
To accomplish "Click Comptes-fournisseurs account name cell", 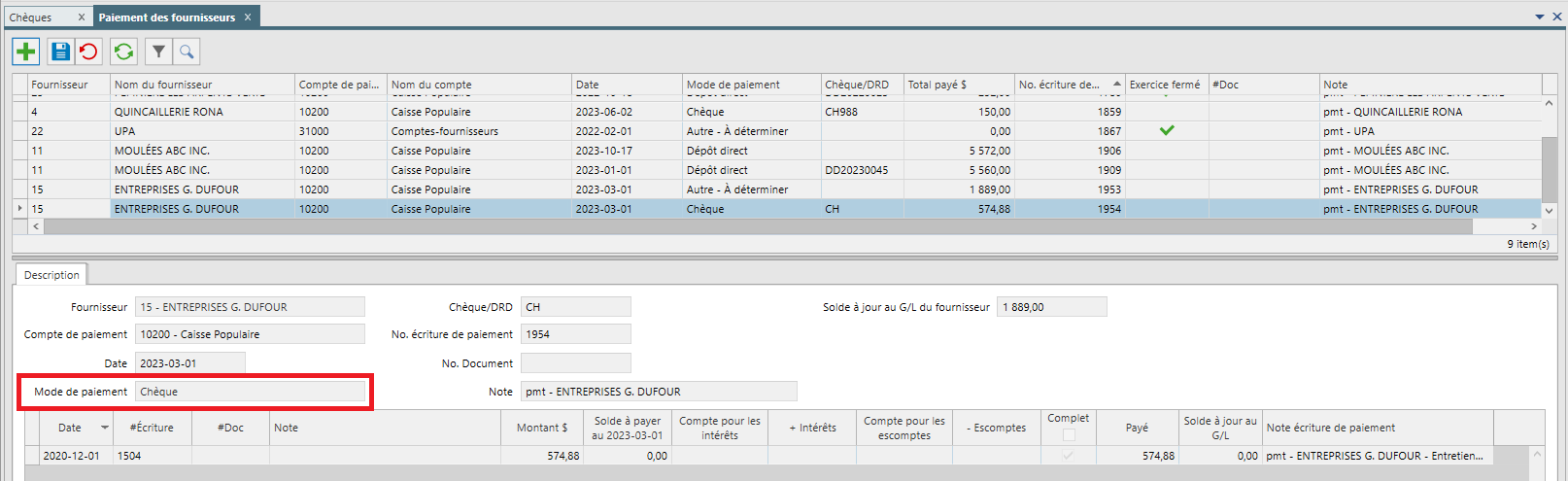I will coord(479,131).
